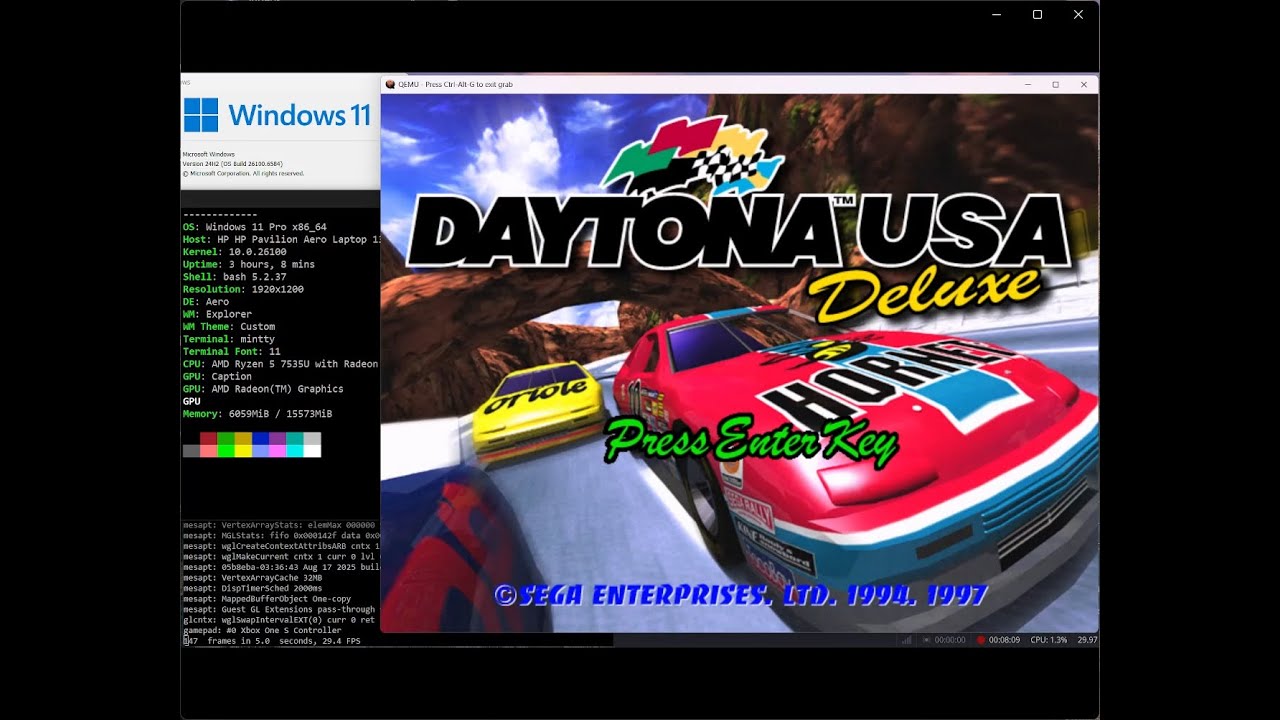Minimize the QEMU window
The width and height of the screenshot is (1280, 720).
click(1029, 85)
